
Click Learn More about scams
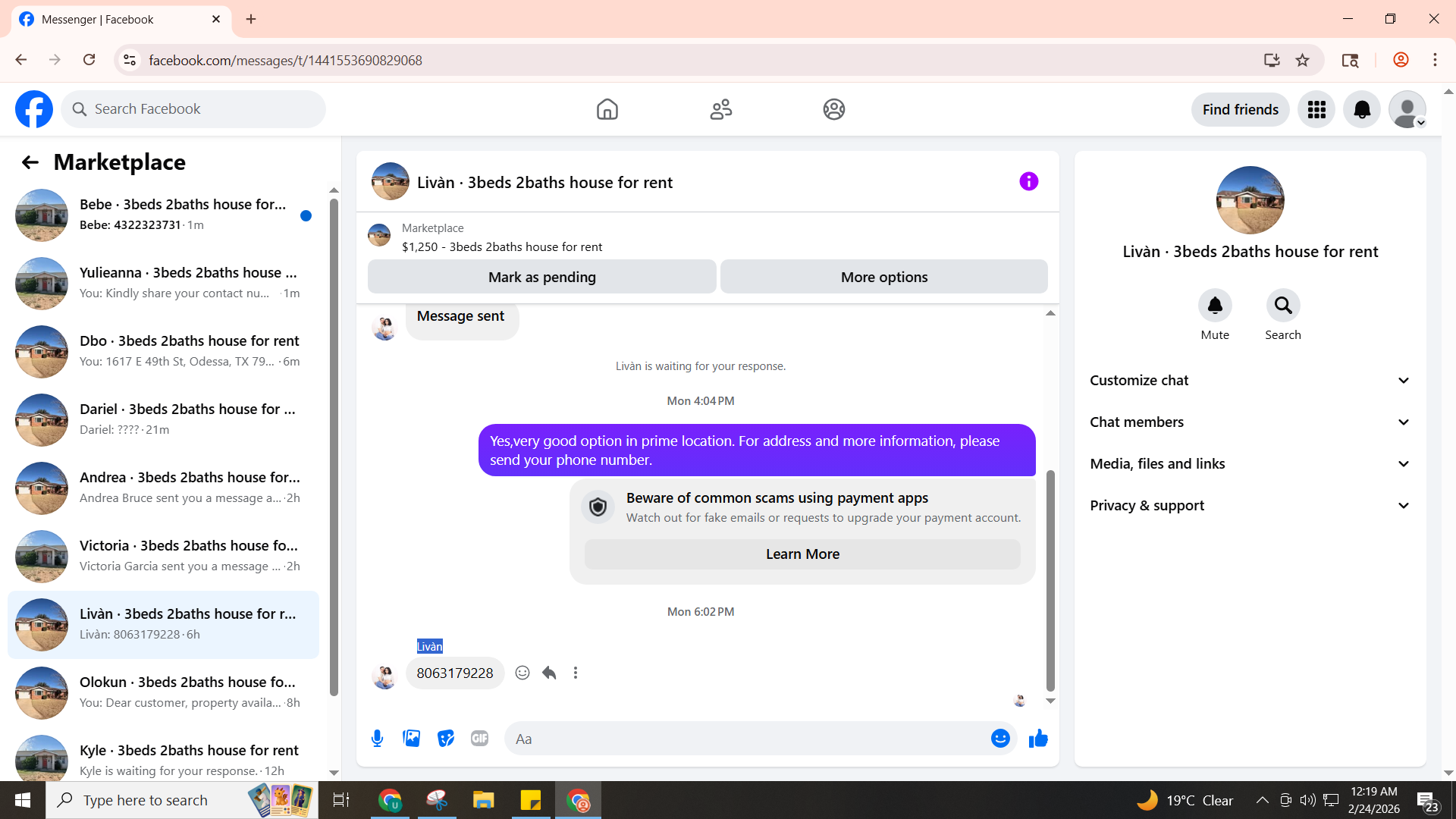coord(802,554)
